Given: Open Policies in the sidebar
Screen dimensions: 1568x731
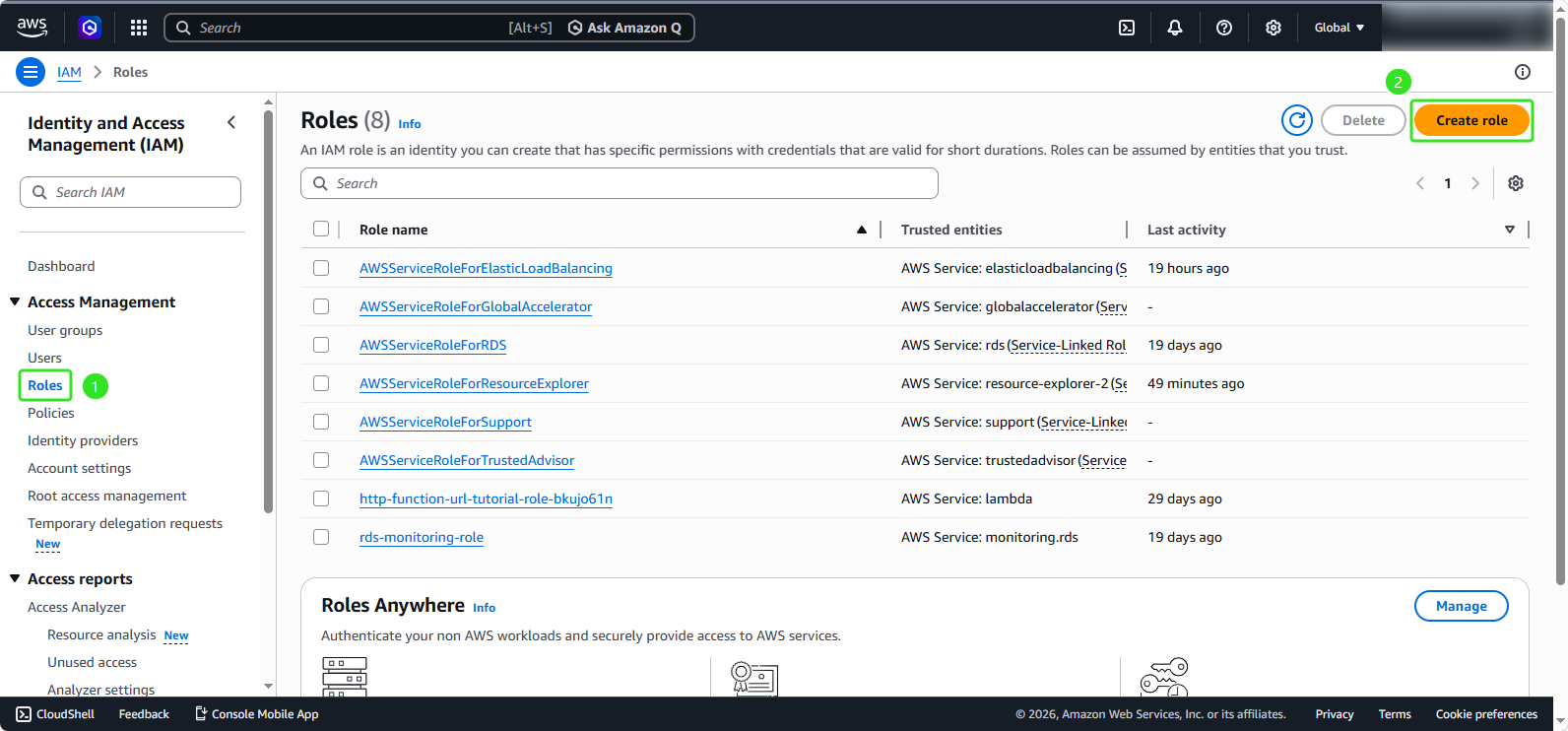Looking at the screenshot, I should [51, 413].
